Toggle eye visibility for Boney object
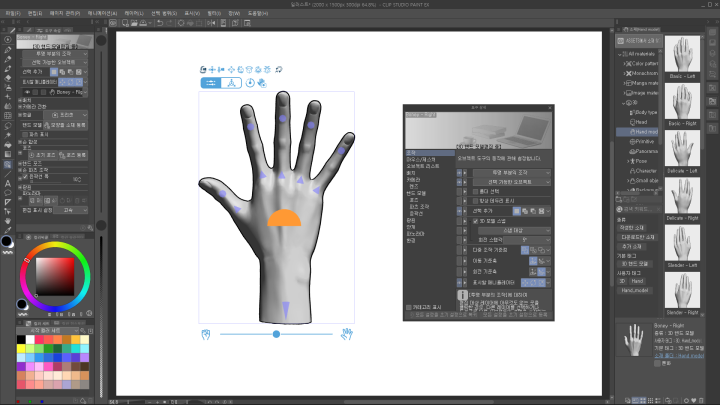The width and height of the screenshot is (720, 405). (x=26, y=92)
